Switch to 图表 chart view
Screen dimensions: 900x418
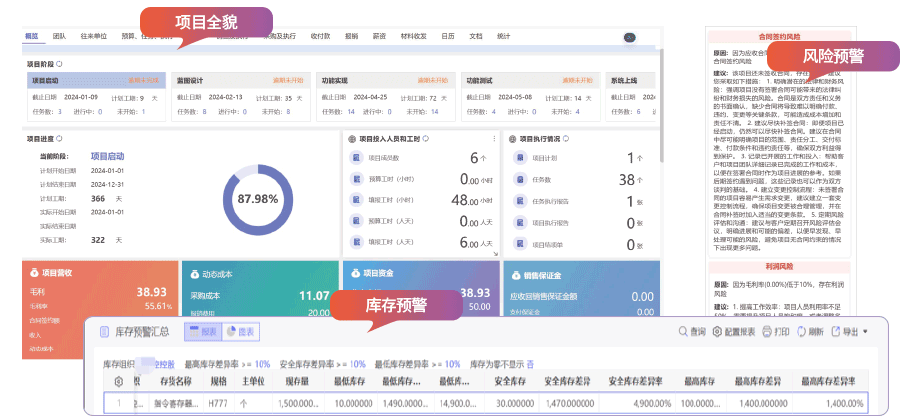[238, 332]
